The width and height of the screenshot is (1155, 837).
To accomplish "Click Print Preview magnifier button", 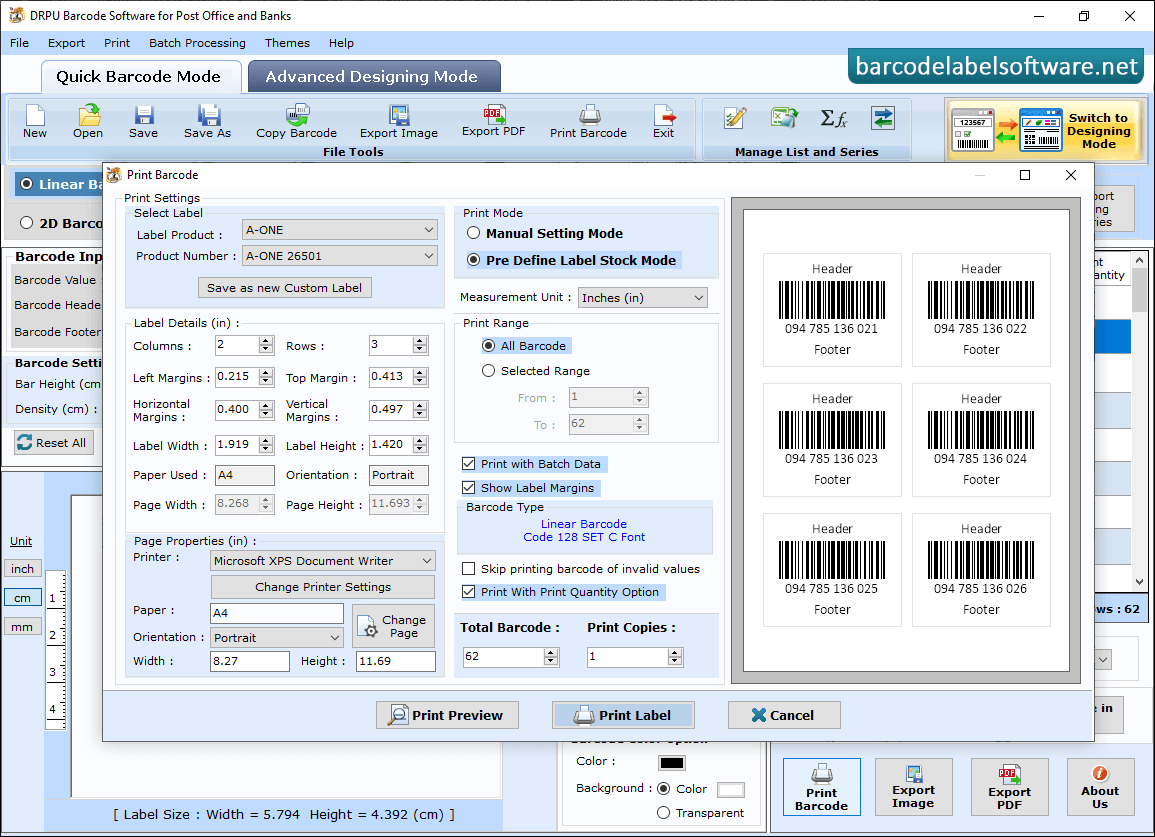I will [447, 715].
